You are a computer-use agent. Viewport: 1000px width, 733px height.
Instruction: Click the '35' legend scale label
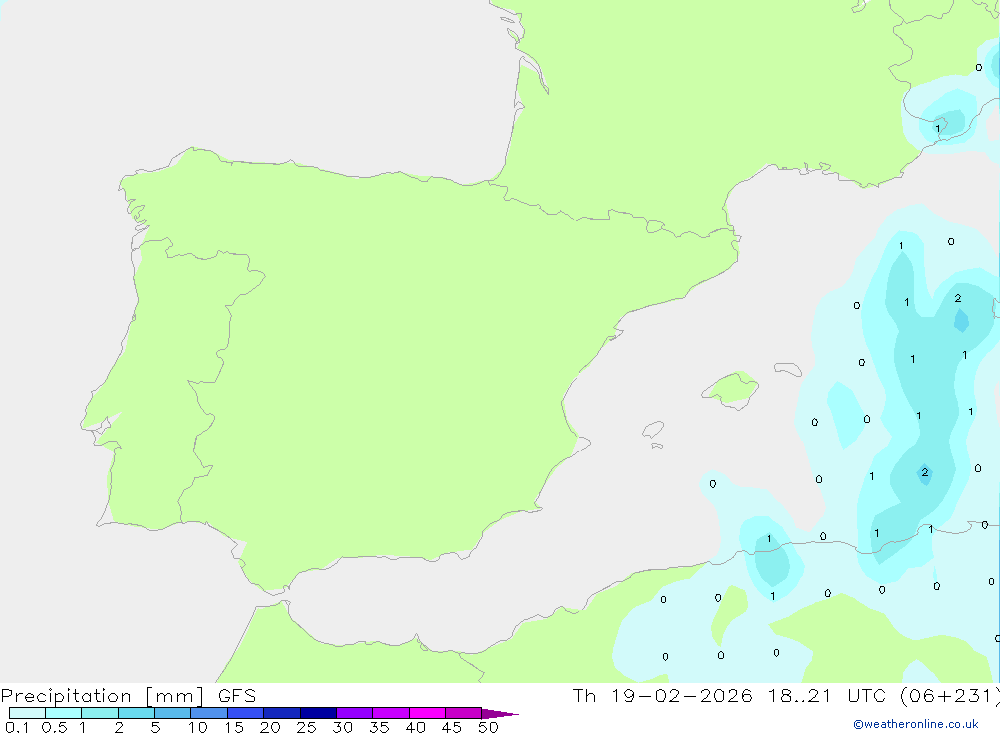point(379,727)
